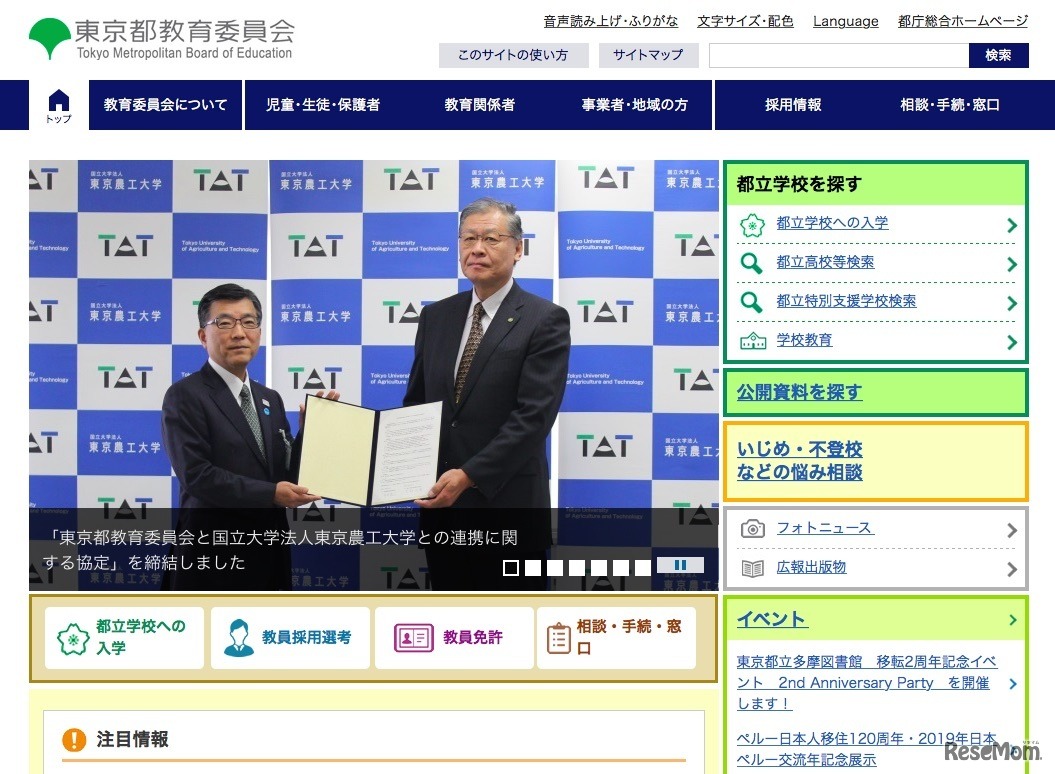Open 教育関係者 menu

coord(480,105)
